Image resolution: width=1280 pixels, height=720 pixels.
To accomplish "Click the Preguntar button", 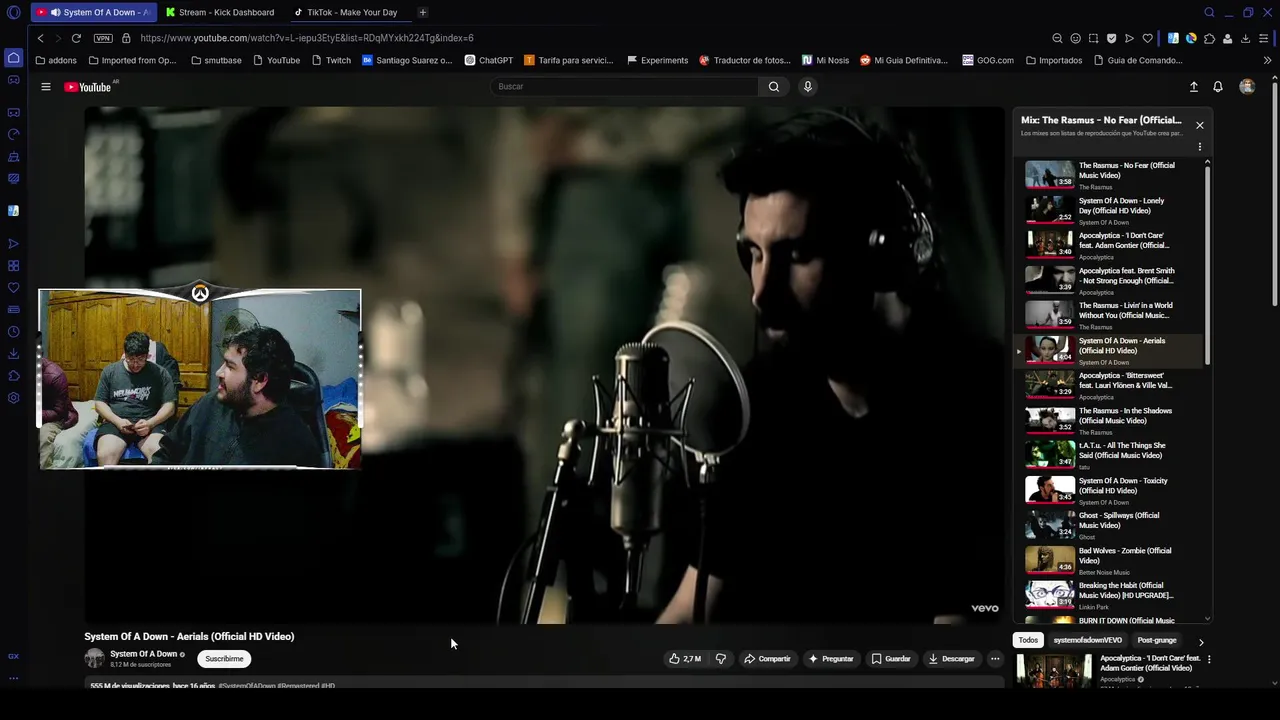I will (831, 659).
